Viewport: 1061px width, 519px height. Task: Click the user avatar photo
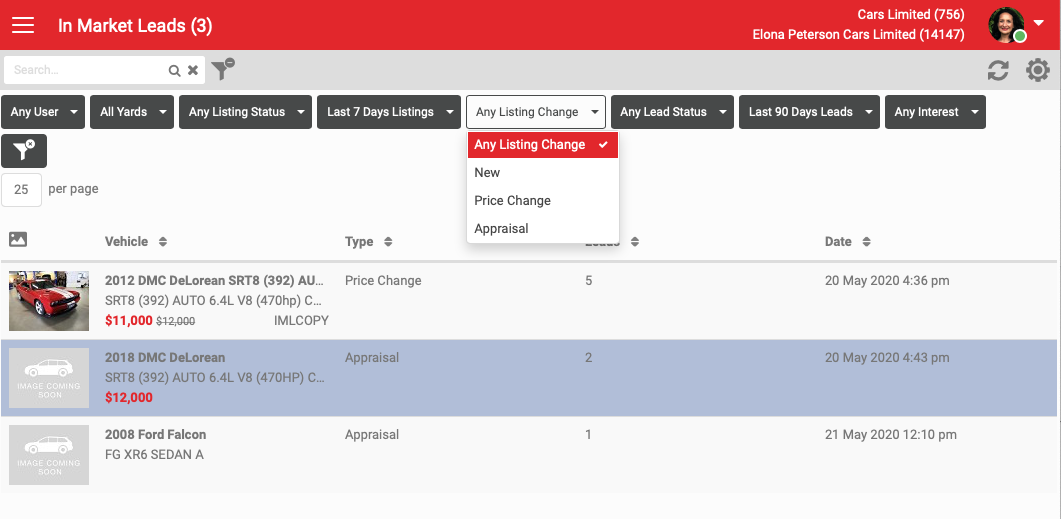point(1006,25)
